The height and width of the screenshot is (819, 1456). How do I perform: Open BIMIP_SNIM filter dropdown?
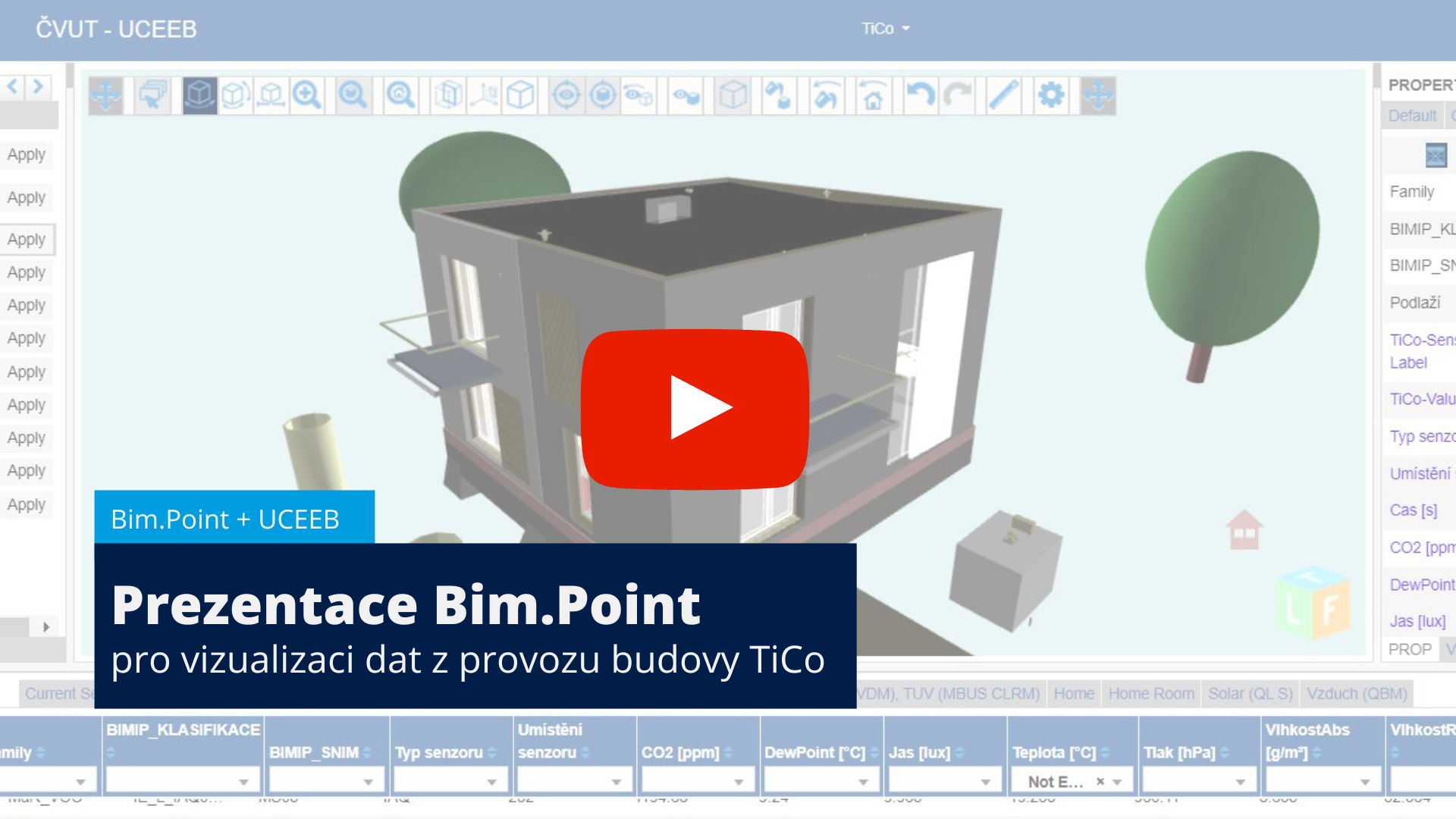point(326,781)
